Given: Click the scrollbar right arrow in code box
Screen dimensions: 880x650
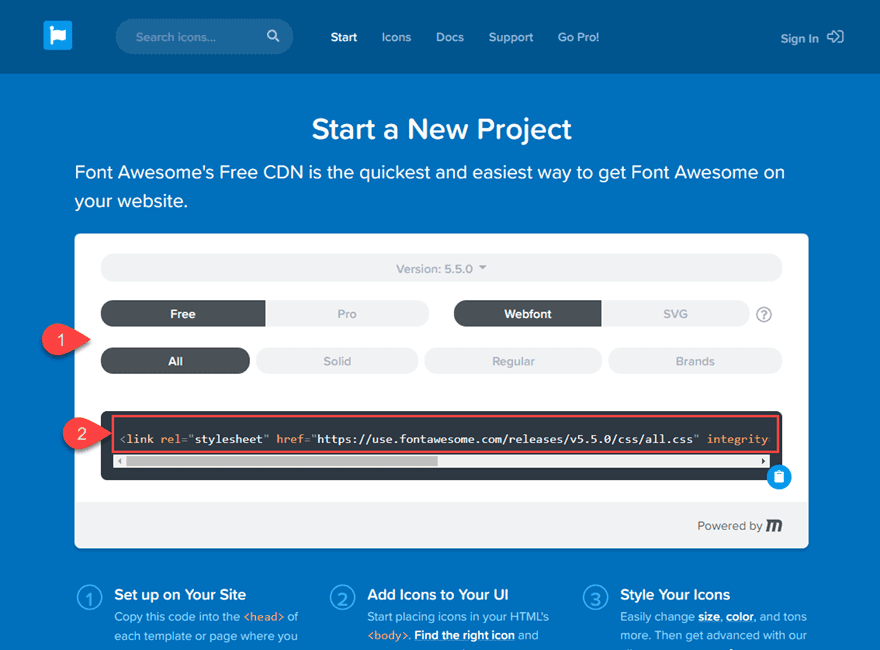Looking at the screenshot, I should 763,461.
